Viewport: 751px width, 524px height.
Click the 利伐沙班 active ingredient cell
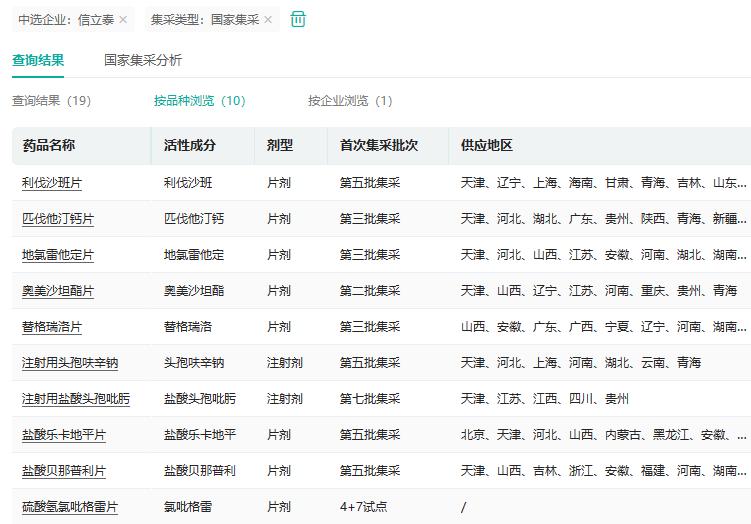click(188, 183)
